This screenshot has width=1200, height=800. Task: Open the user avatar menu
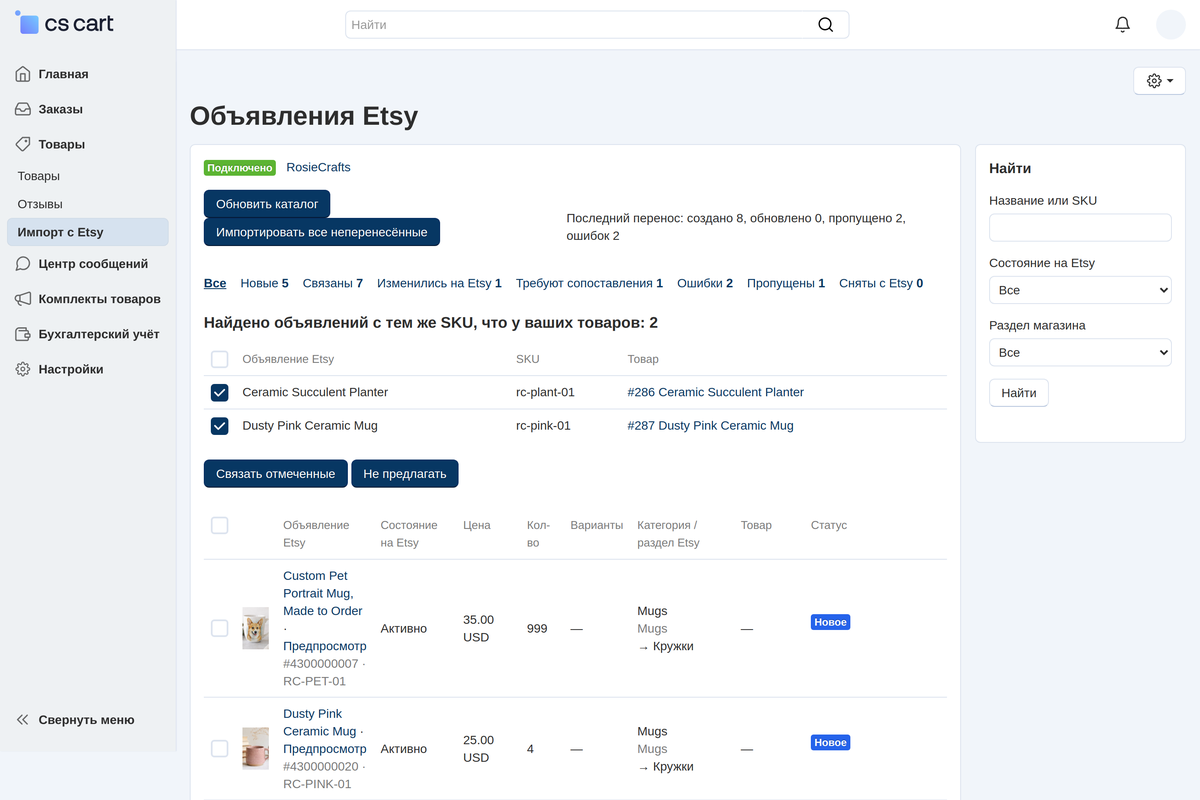[1171, 25]
